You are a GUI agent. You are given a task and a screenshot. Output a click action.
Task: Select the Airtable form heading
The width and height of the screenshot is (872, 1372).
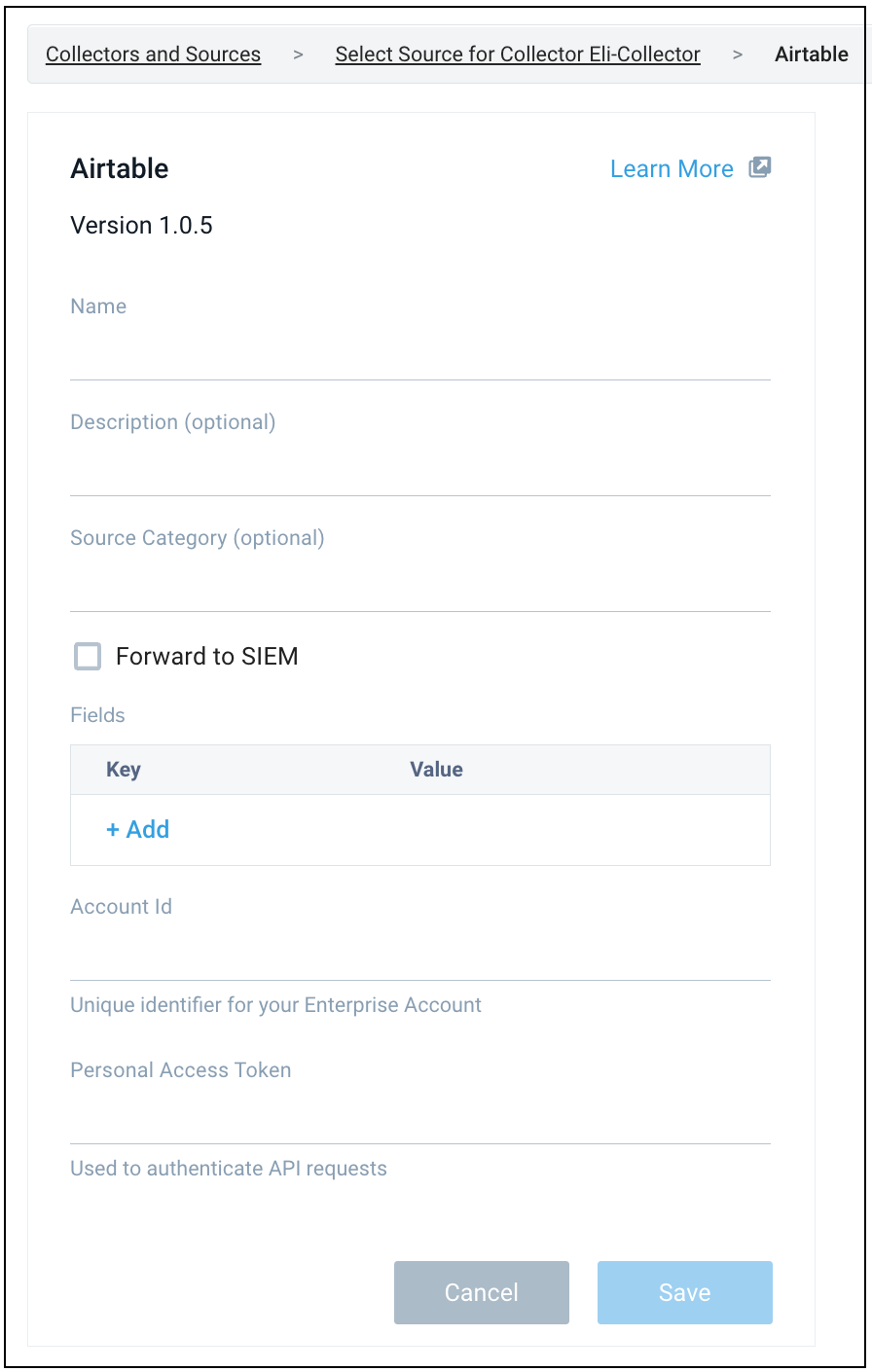click(120, 168)
